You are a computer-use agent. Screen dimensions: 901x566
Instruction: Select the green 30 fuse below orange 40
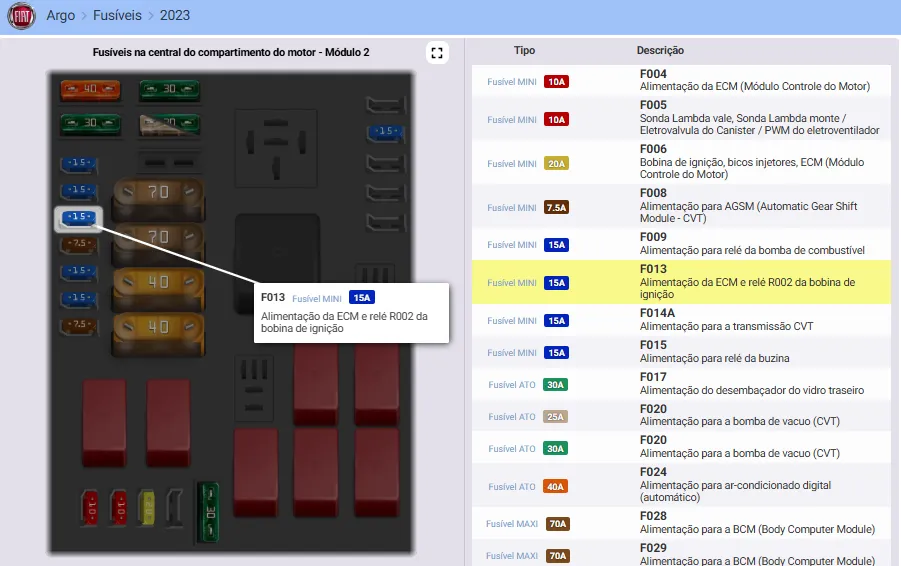click(x=90, y=124)
